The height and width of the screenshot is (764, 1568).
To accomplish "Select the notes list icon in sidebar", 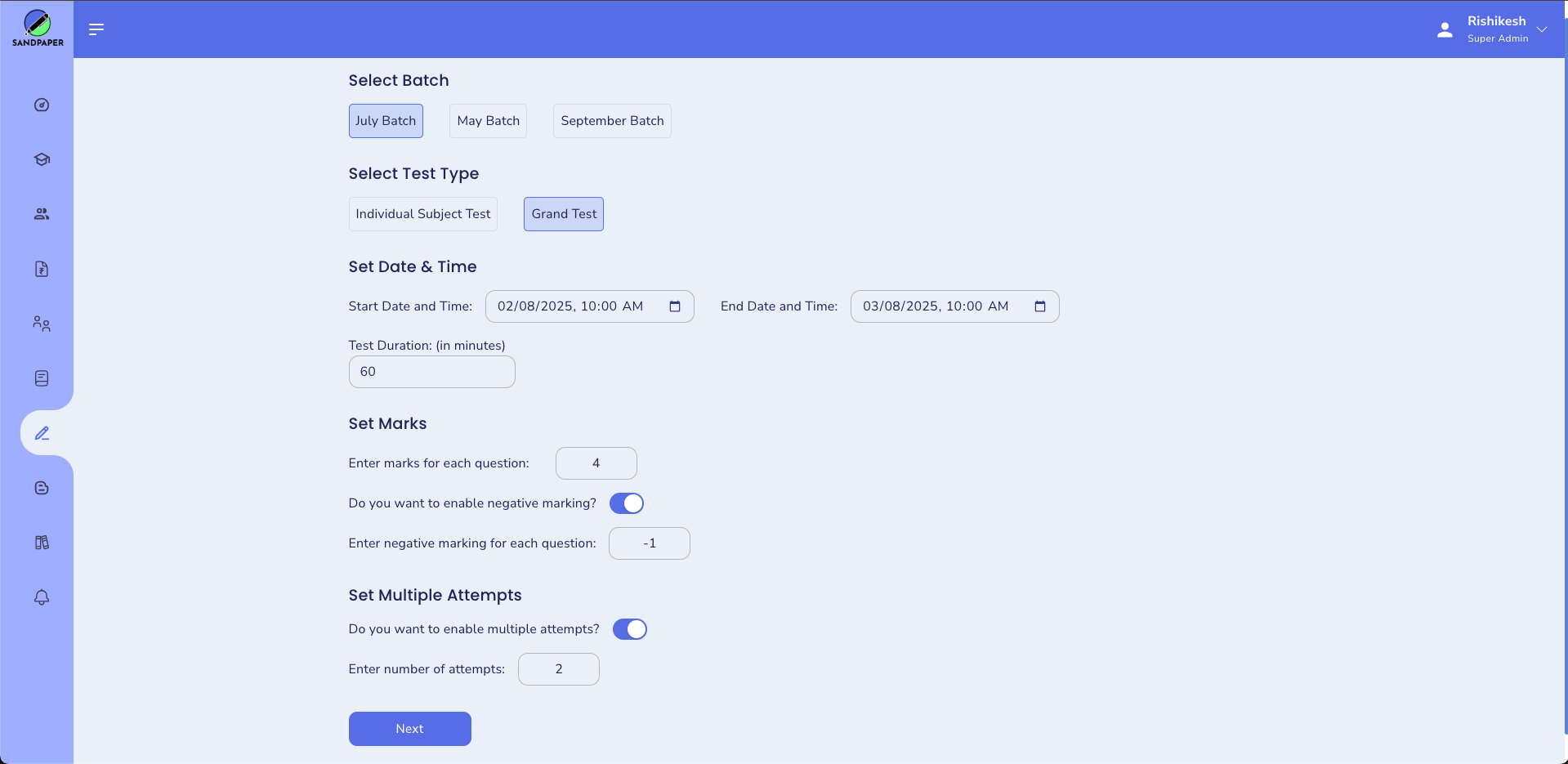I will click(41, 378).
